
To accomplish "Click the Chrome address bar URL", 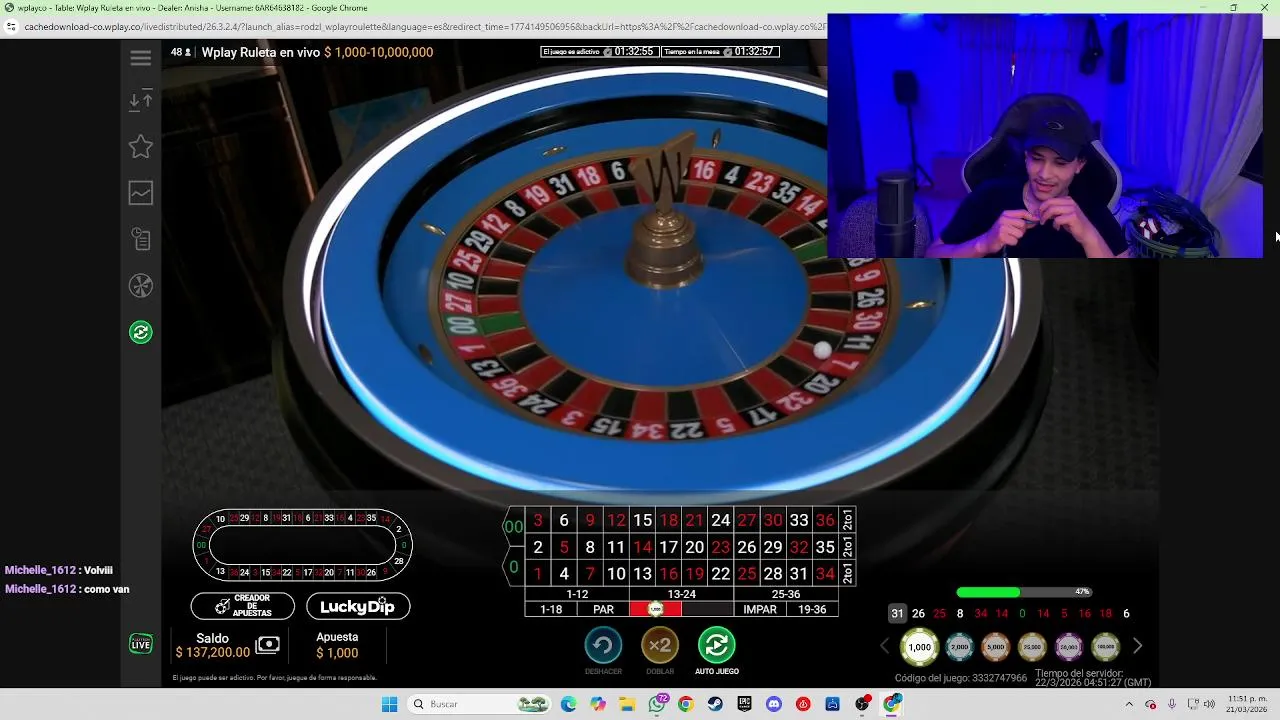I will click(x=425, y=27).
